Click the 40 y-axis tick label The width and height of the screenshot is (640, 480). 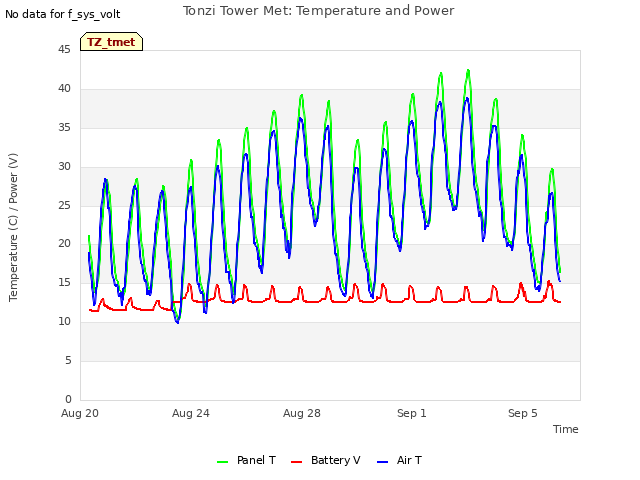[x=64, y=89]
